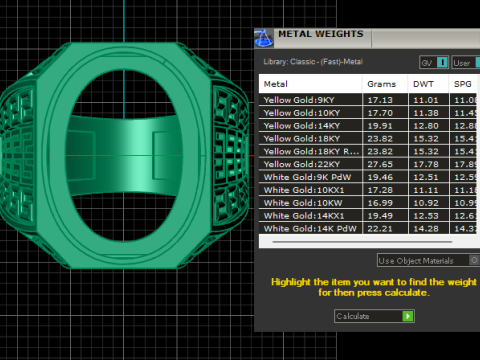Select the Yellow Gold:14KY row

pos(368,126)
